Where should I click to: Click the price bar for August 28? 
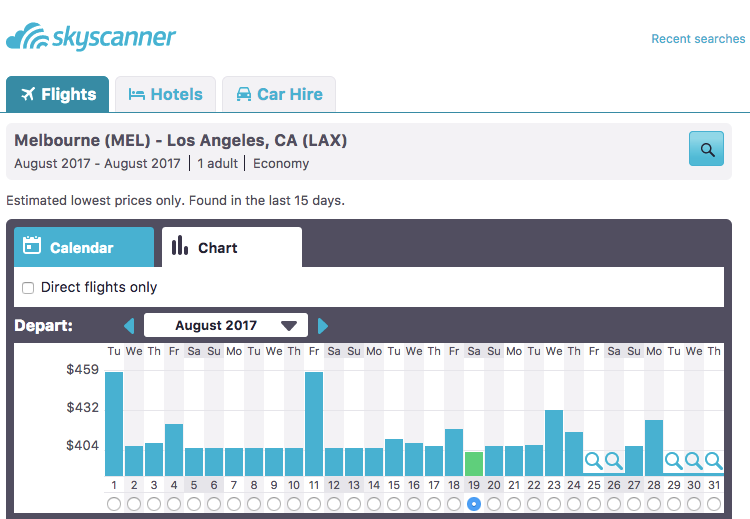(x=654, y=448)
